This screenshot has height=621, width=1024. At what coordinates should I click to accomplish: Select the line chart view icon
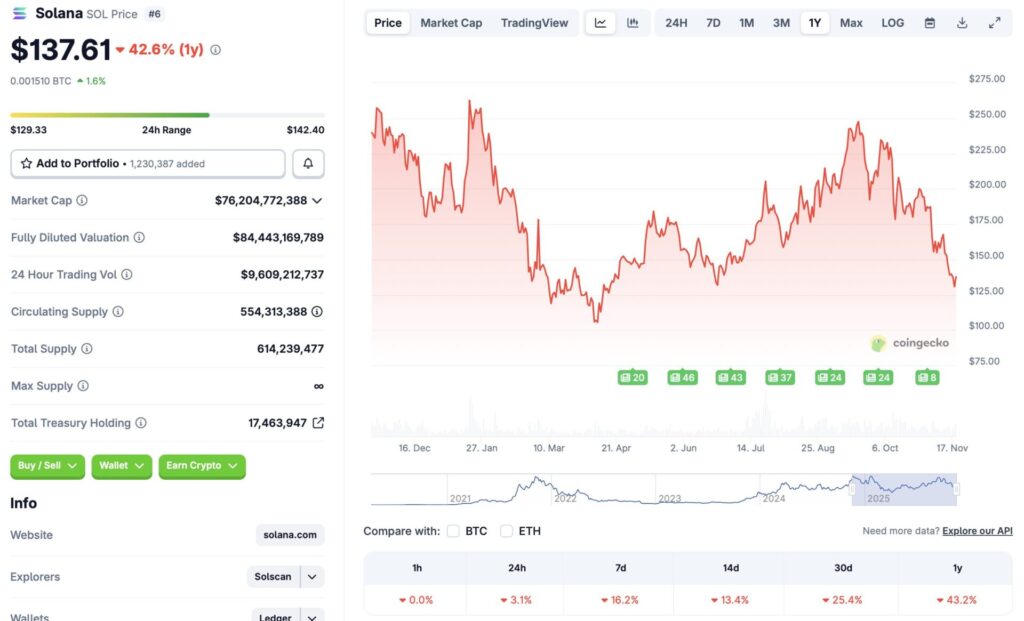[600, 22]
